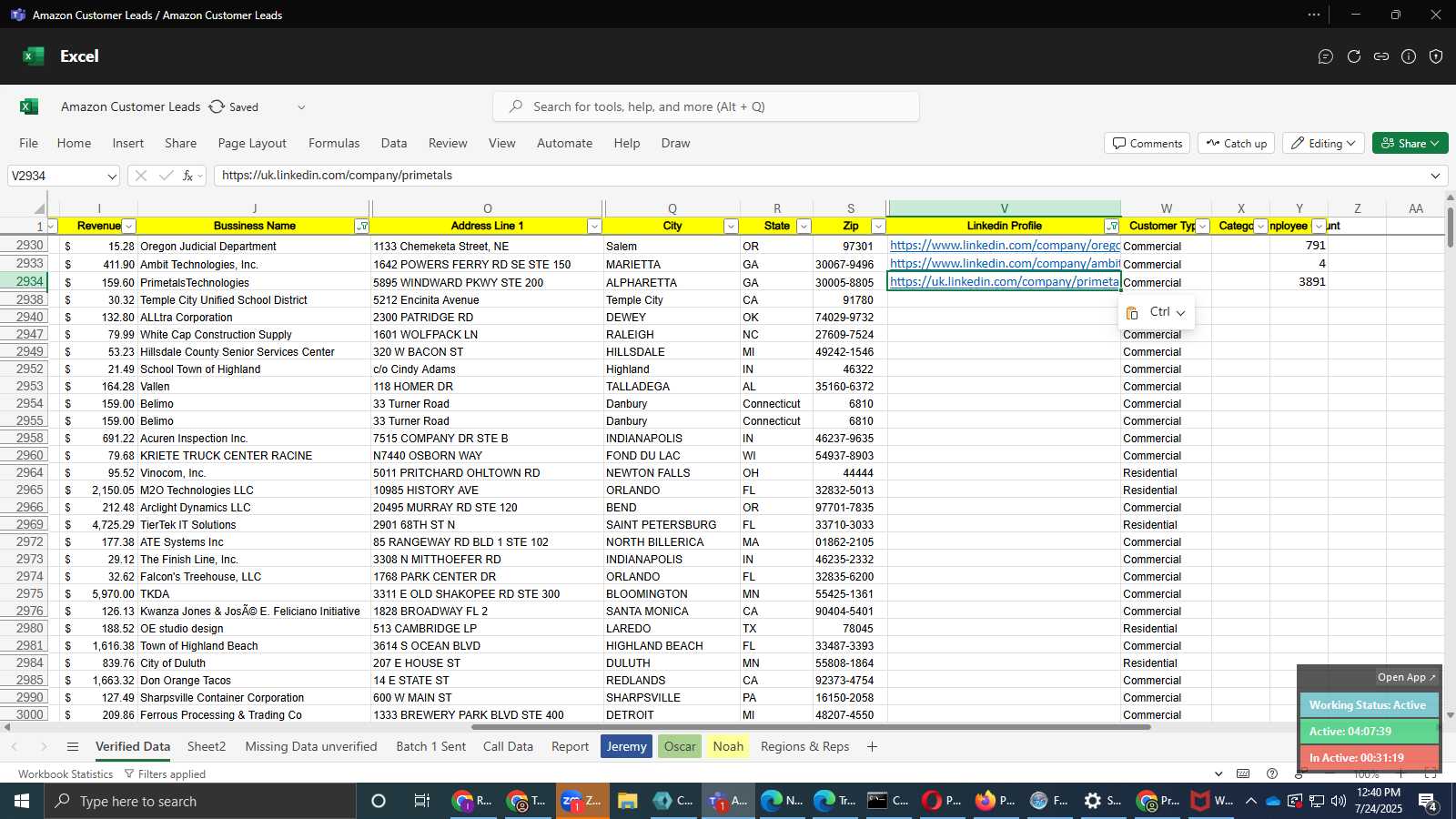Screen dimensions: 1456x819
Task: Open the Comments button
Action: tap(1147, 144)
